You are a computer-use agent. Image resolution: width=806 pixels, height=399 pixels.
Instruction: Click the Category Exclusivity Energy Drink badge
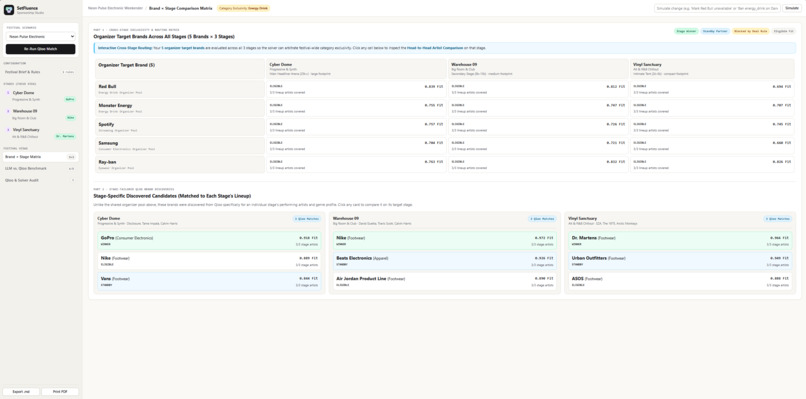[244, 8]
